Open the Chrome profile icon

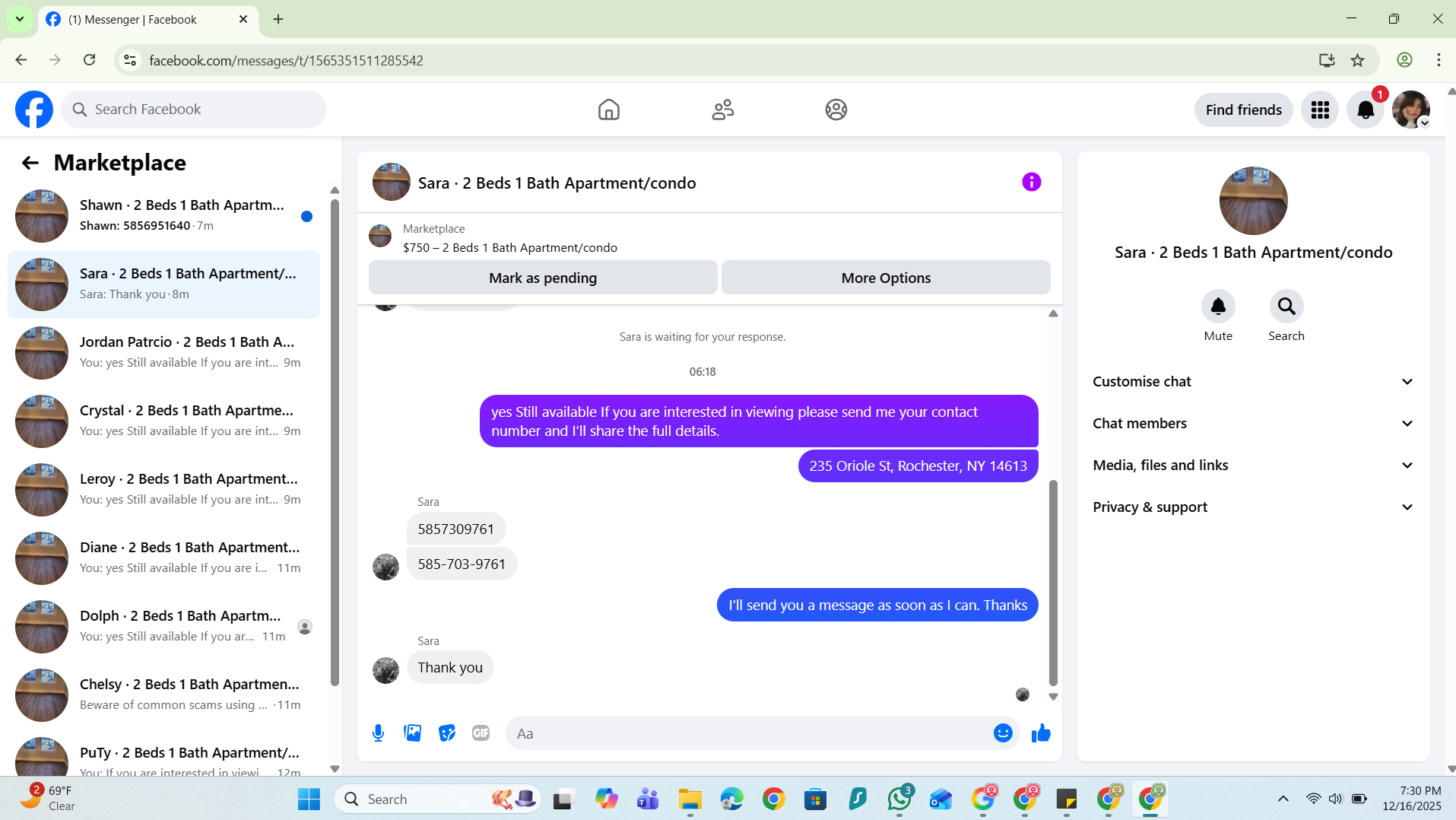[1405, 60]
